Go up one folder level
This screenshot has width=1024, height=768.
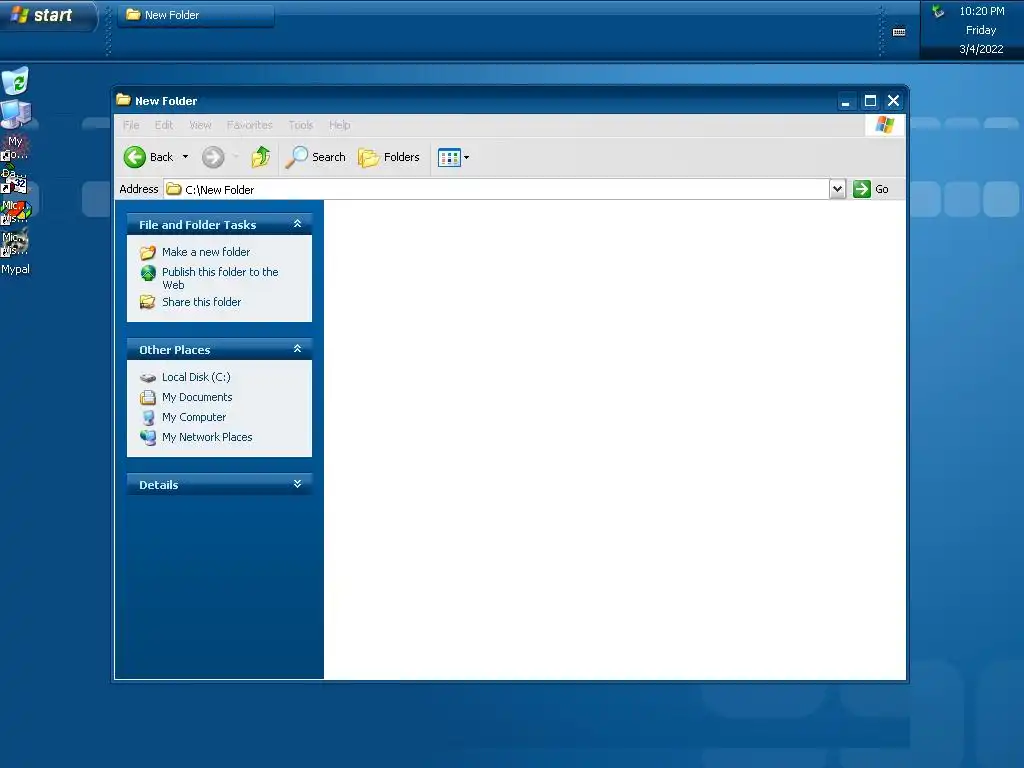(261, 157)
